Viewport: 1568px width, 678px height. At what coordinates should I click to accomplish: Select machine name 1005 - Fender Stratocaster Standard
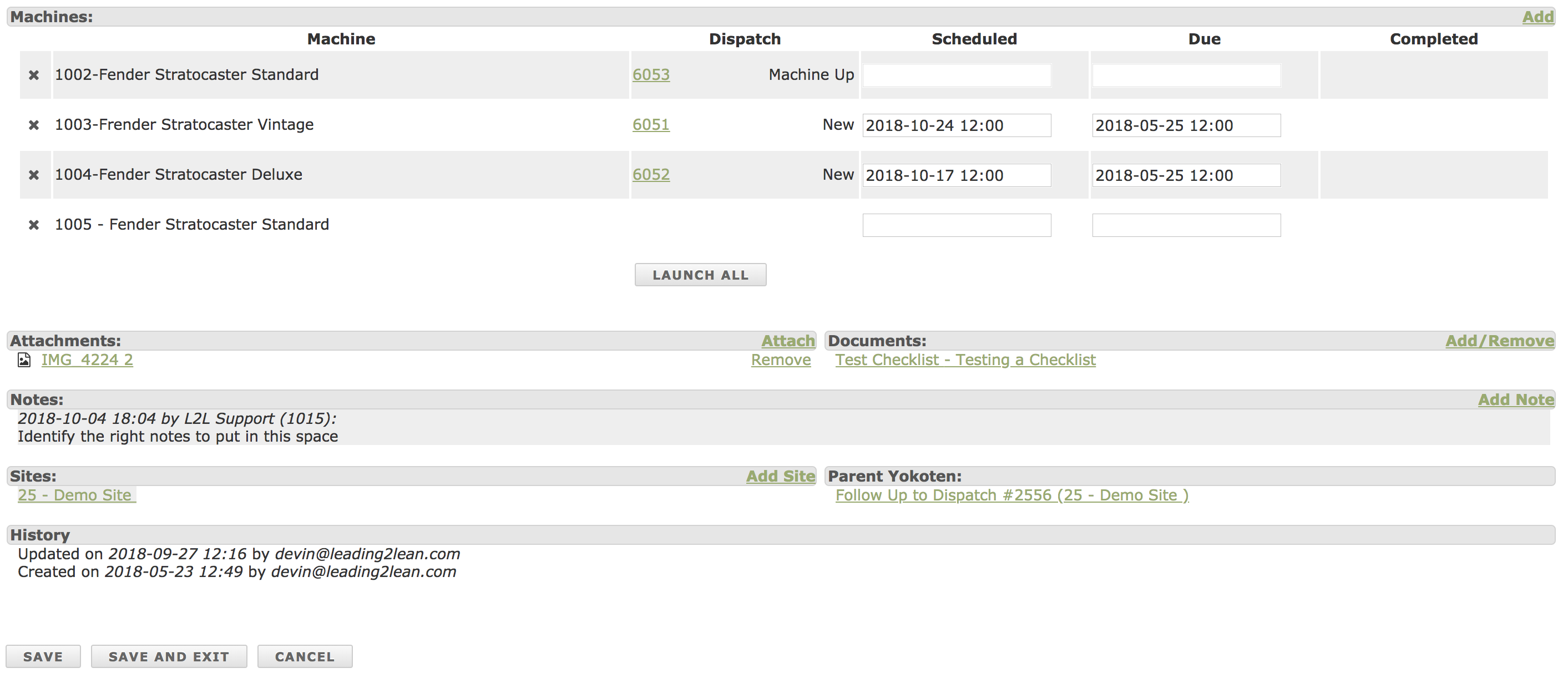(192, 224)
